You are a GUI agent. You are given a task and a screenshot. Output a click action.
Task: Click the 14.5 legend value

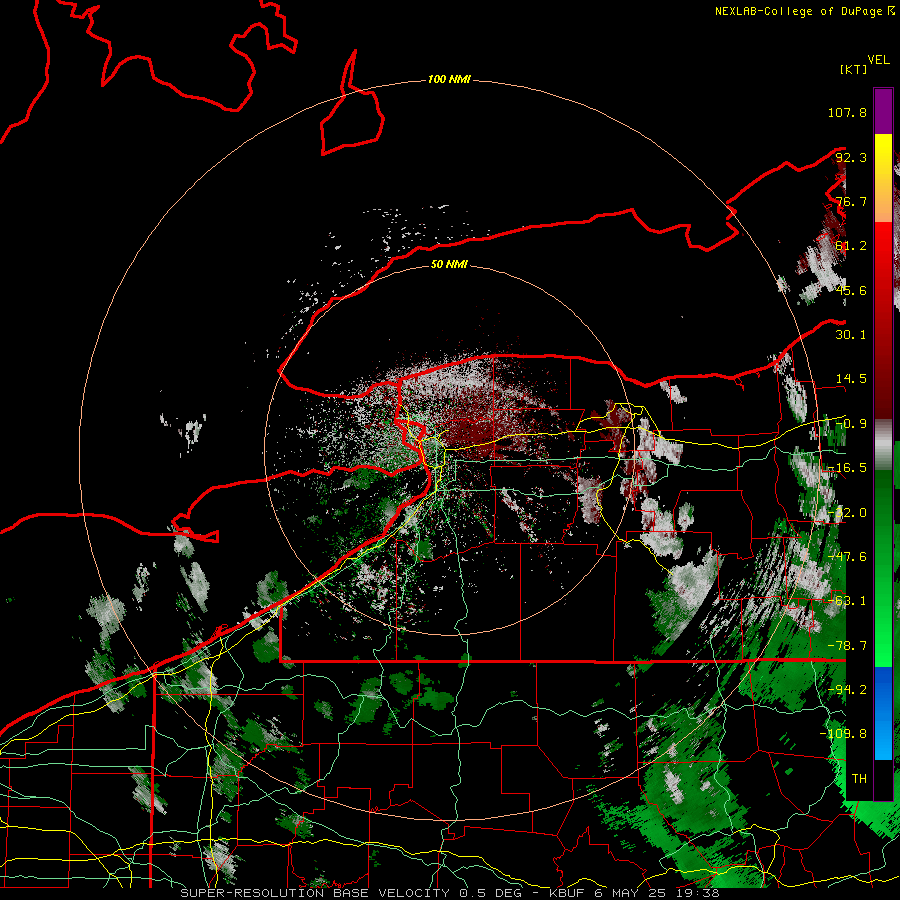pyautogui.click(x=851, y=379)
